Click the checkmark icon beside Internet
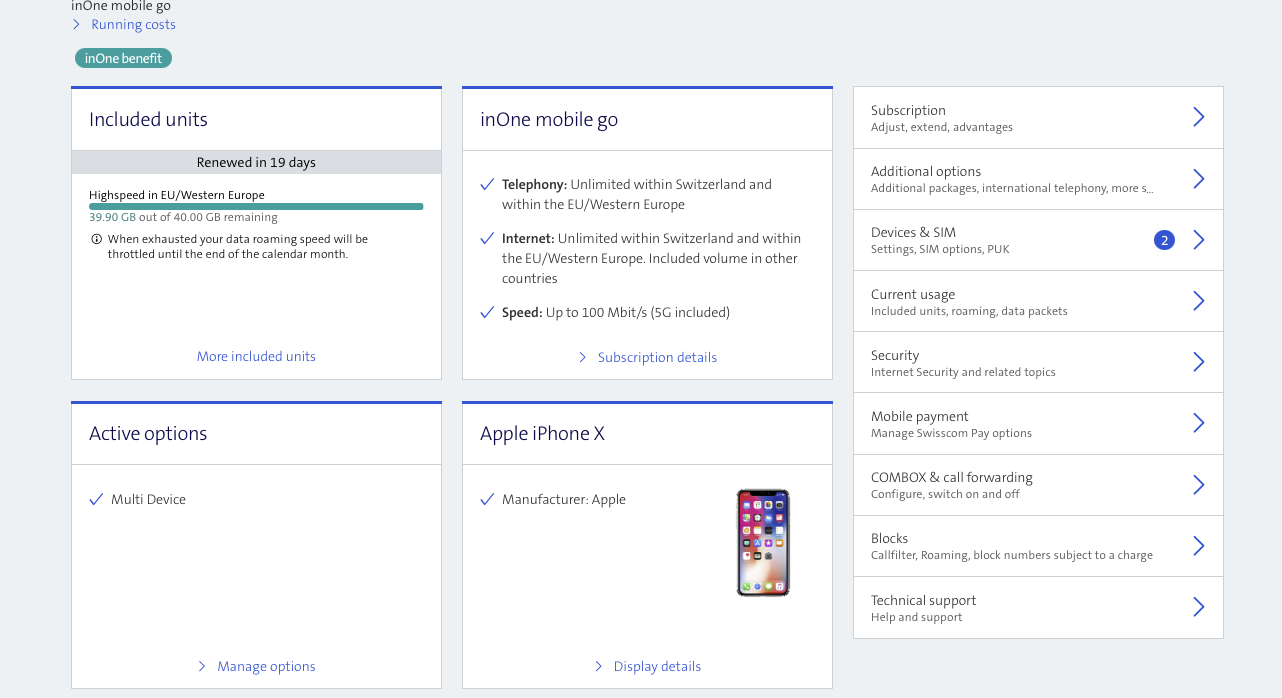The height and width of the screenshot is (698, 1282). (487, 238)
